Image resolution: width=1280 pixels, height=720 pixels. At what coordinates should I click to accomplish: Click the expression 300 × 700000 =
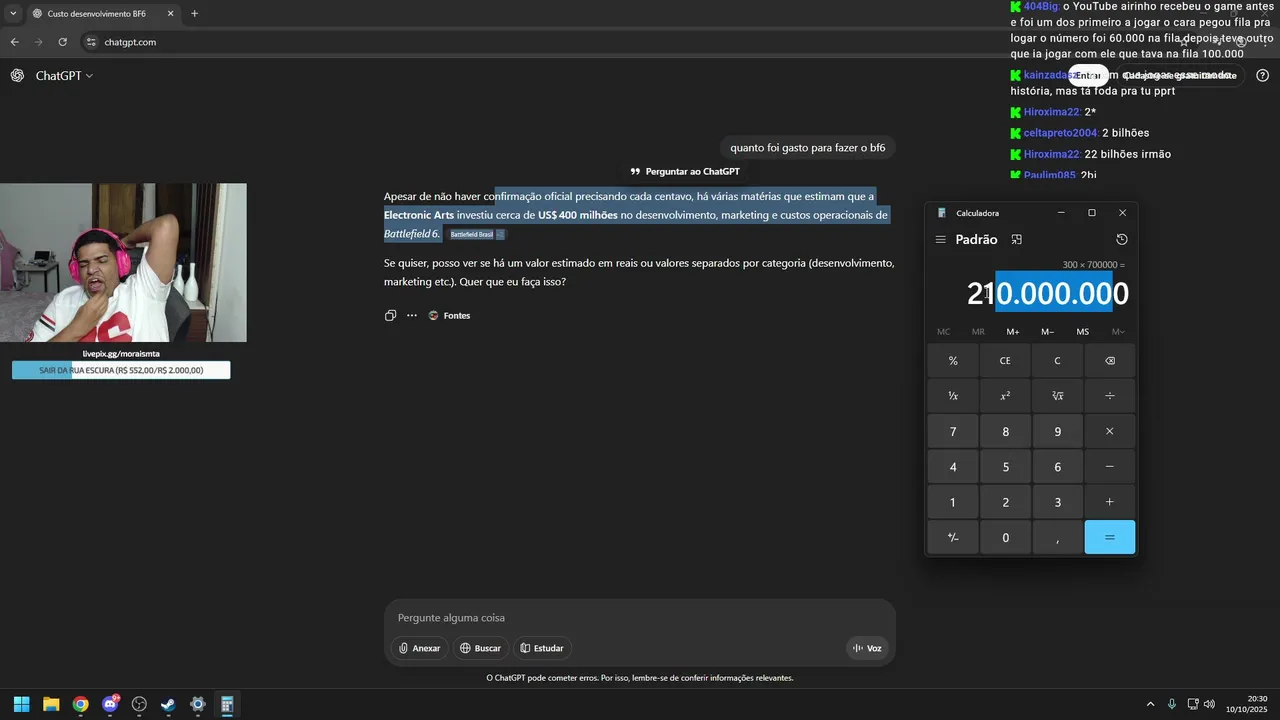(1093, 265)
